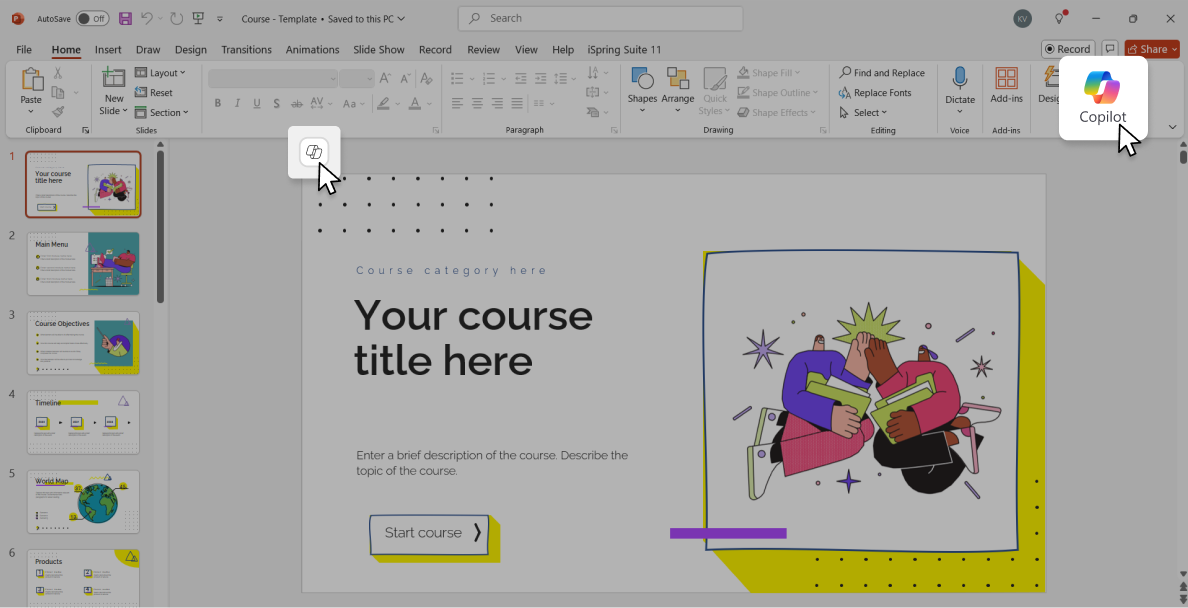Open the Section dropdown

pyautogui.click(x=161, y=112)
